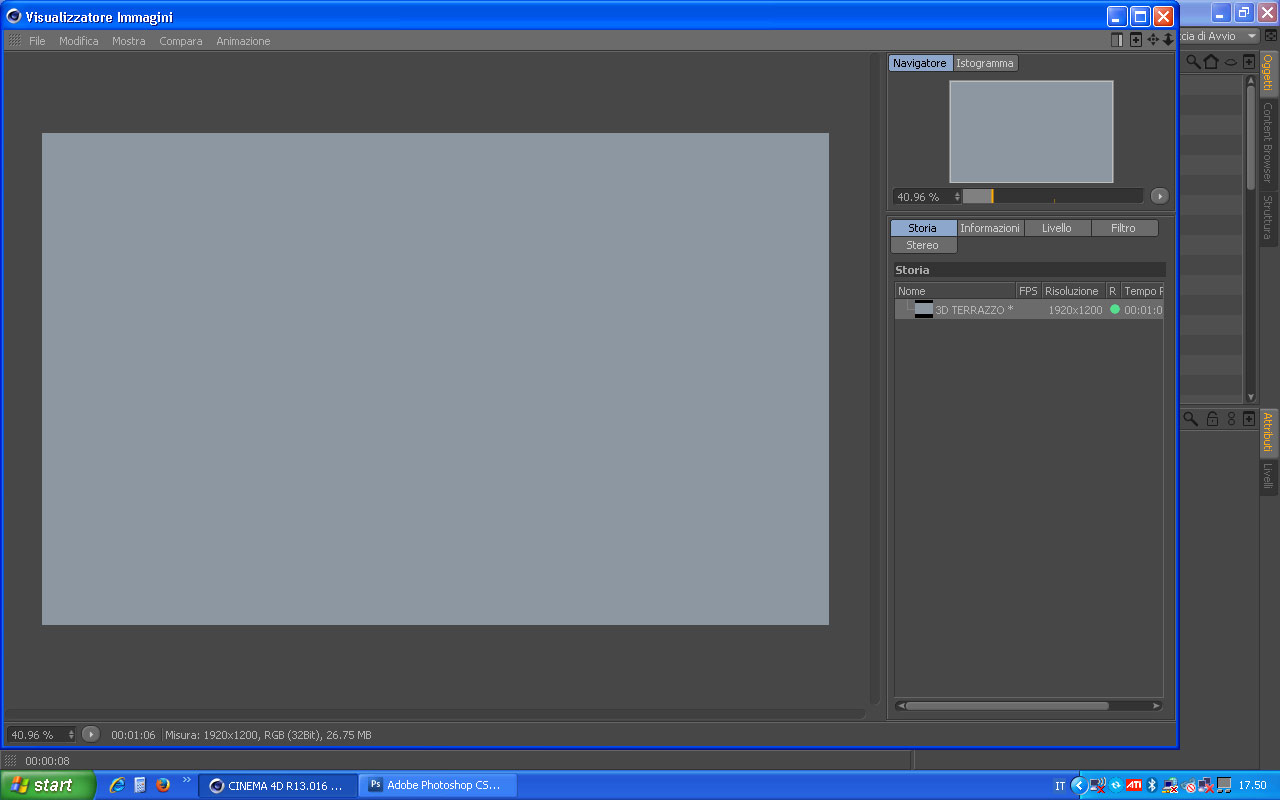The image size is (1280, 800).
Task: Toggle the lock icon in the attributes panel
Action: [1212, 419]
